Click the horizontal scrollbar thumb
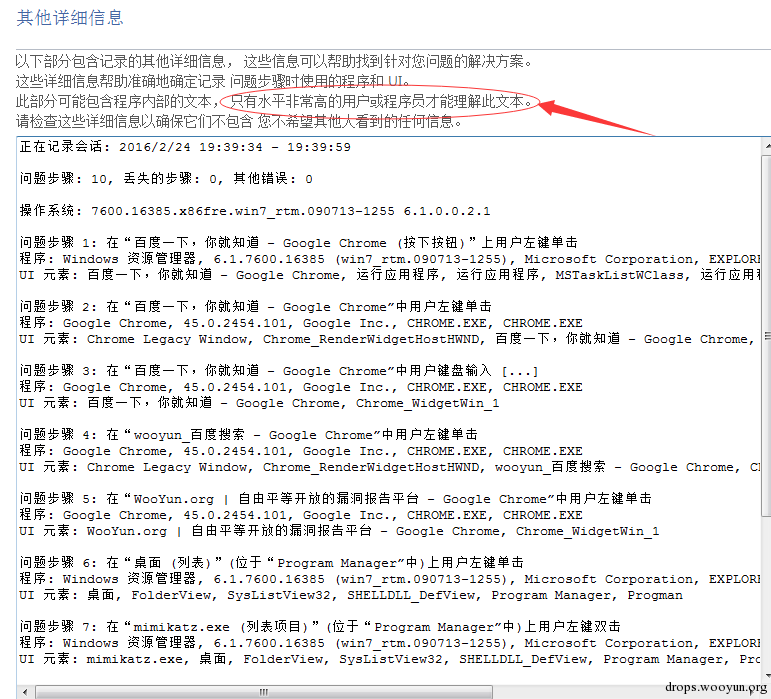Viewport: 771px width, 699px height. click(x=264, y=692)
